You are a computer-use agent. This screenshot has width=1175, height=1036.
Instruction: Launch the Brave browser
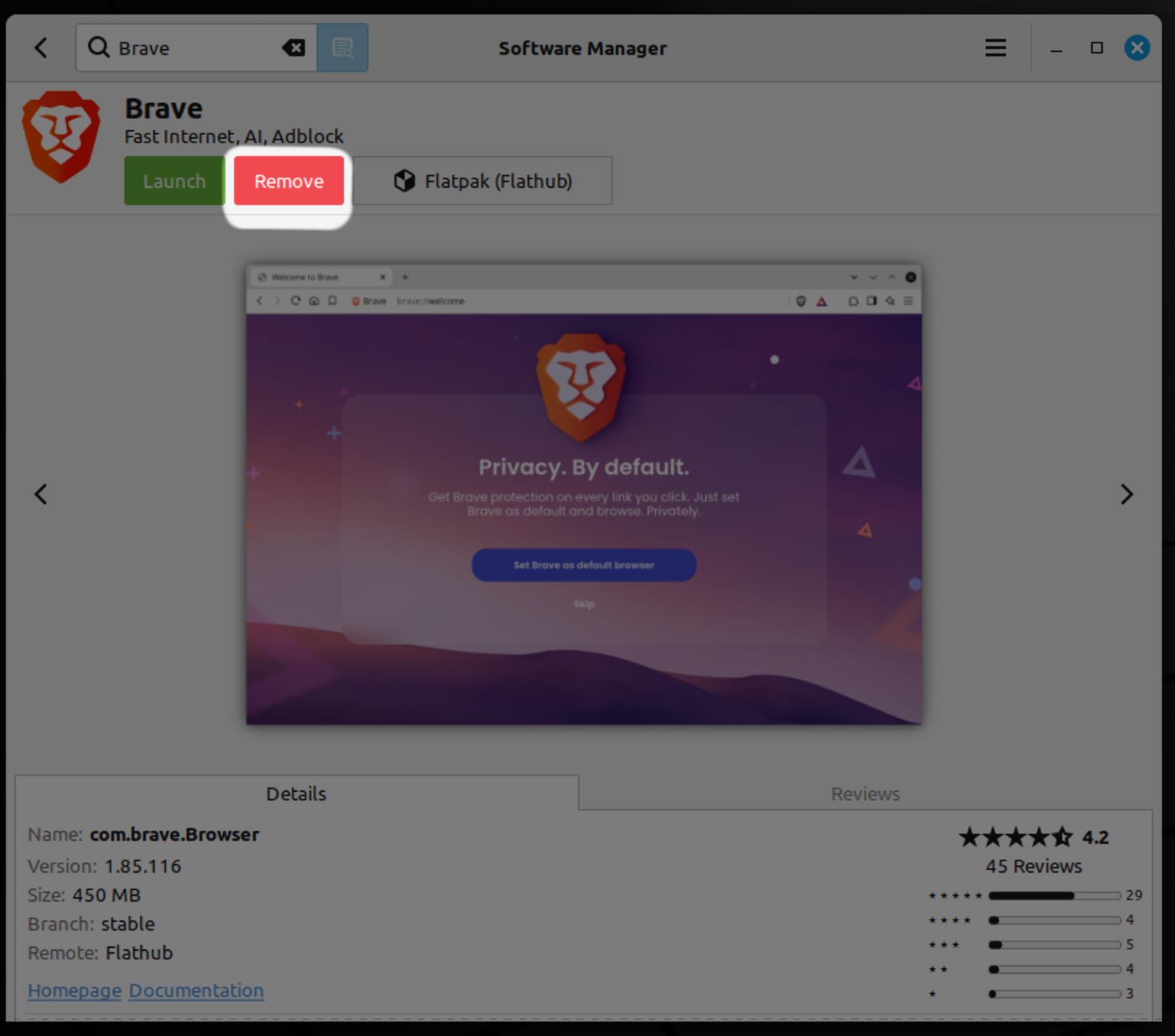(174, 181)
